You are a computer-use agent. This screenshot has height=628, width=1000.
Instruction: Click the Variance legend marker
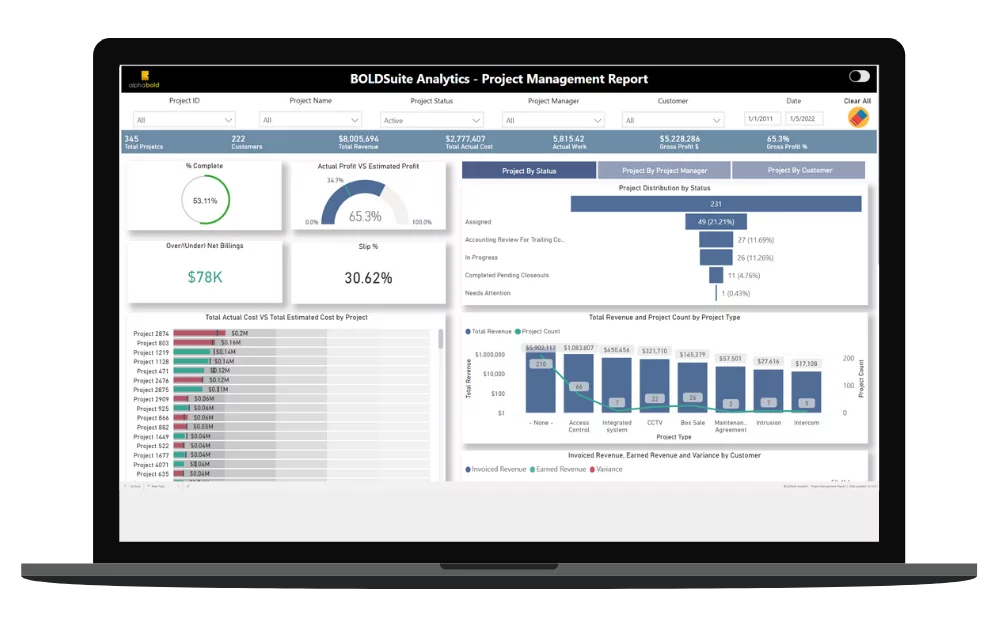tap(592, 469)
